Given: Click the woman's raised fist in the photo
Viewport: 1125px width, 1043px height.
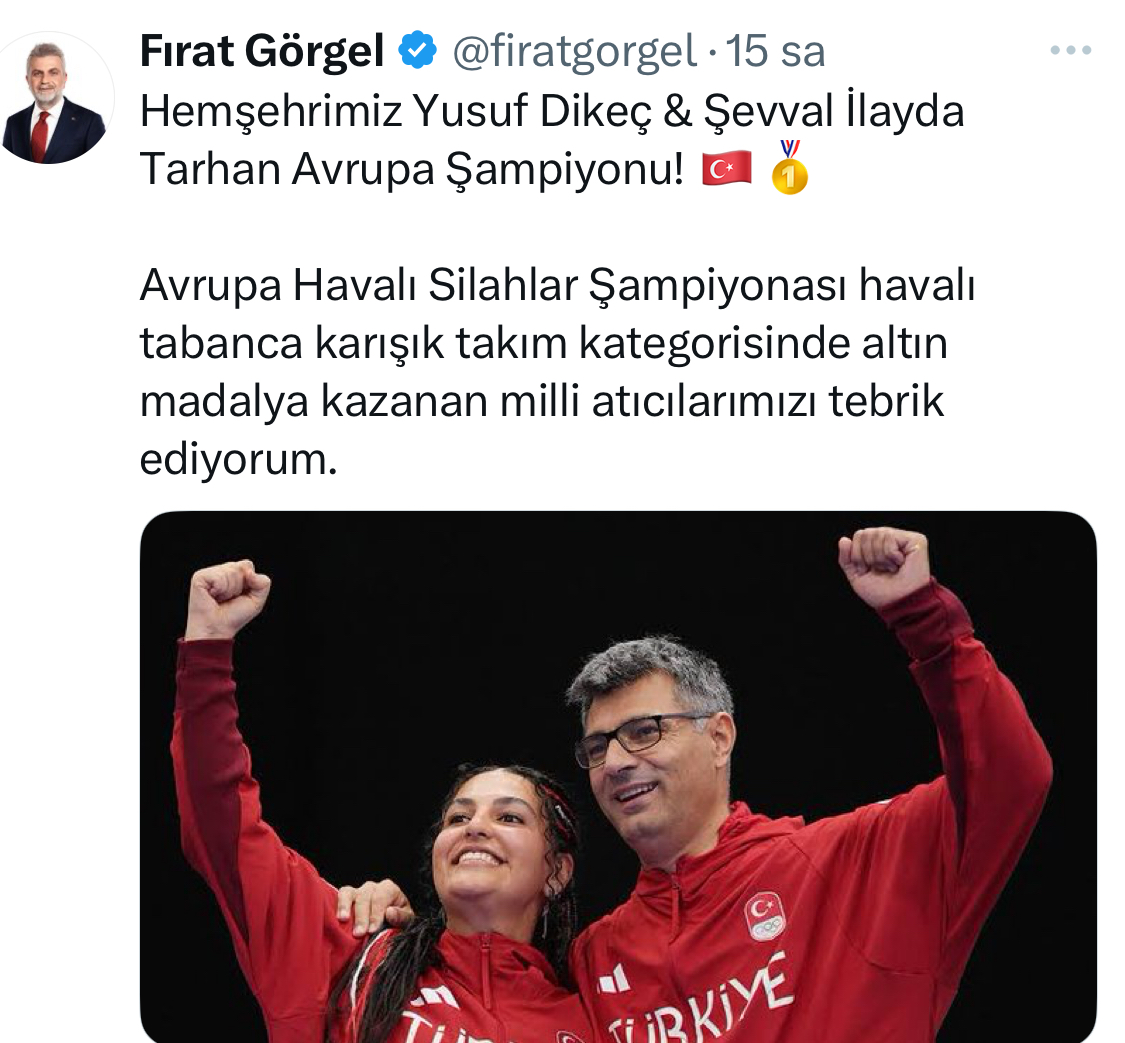Looking at the screenshot, I should [228, 599].
